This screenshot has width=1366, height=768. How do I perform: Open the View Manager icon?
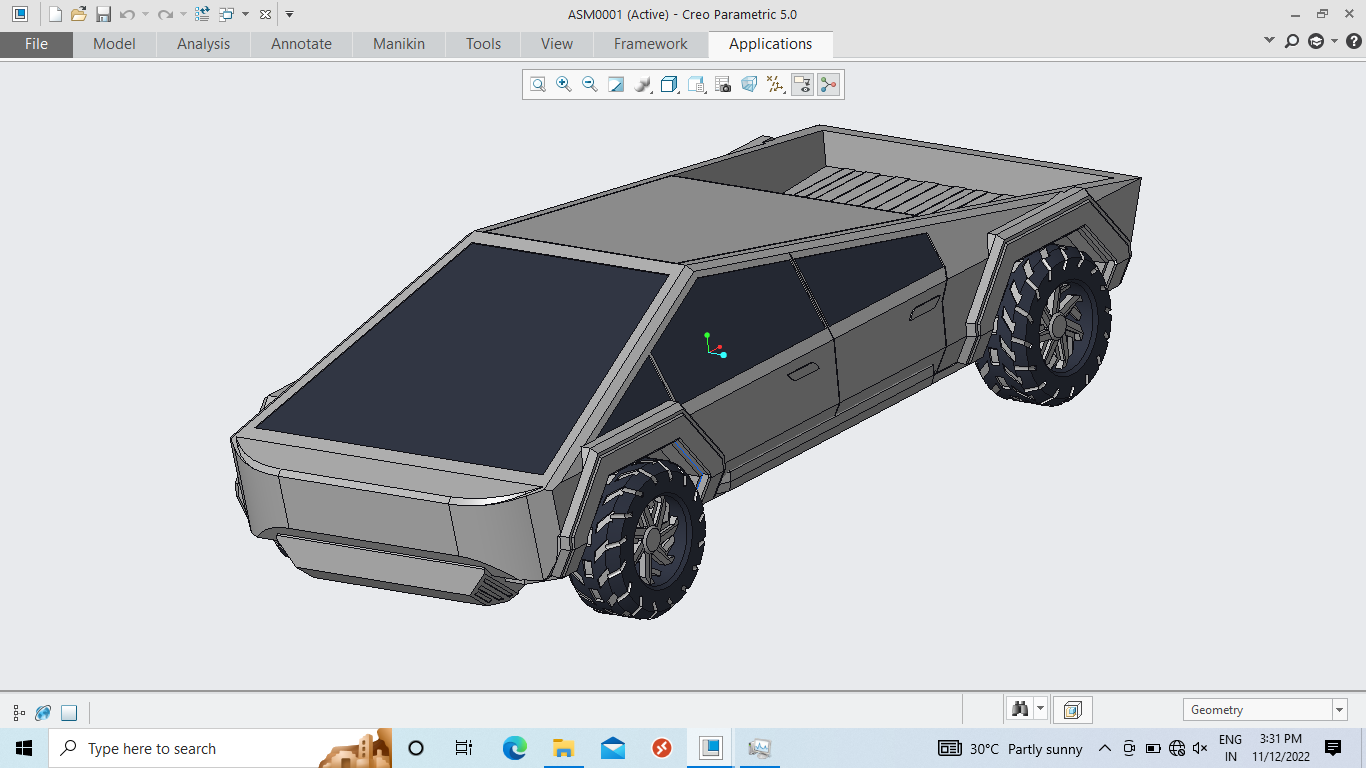697,85
